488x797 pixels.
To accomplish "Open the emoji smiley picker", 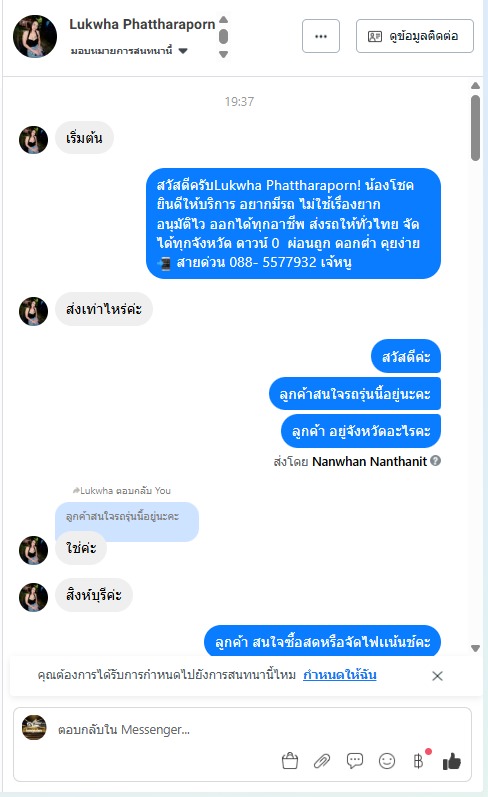I will pyautogui.click(x=387, y=760).
